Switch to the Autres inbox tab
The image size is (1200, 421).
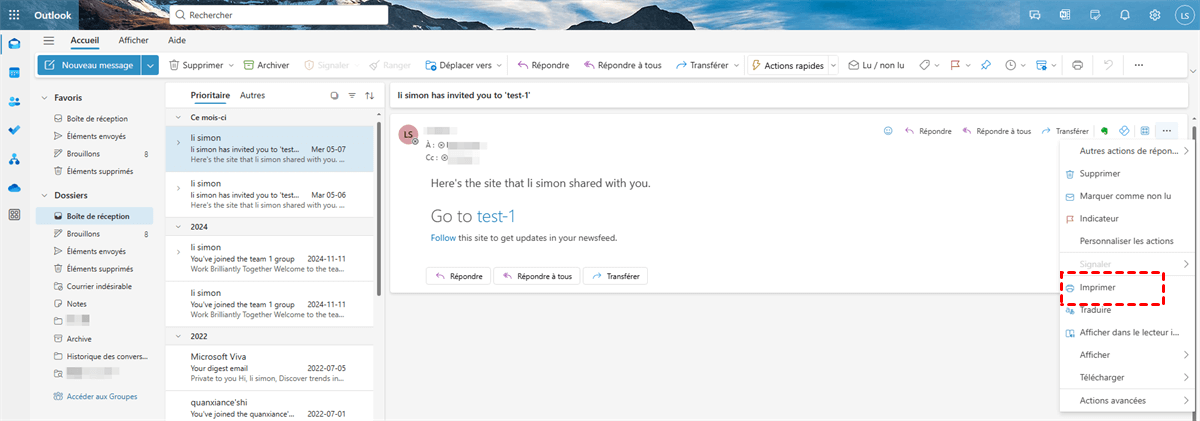click(253, 96)
